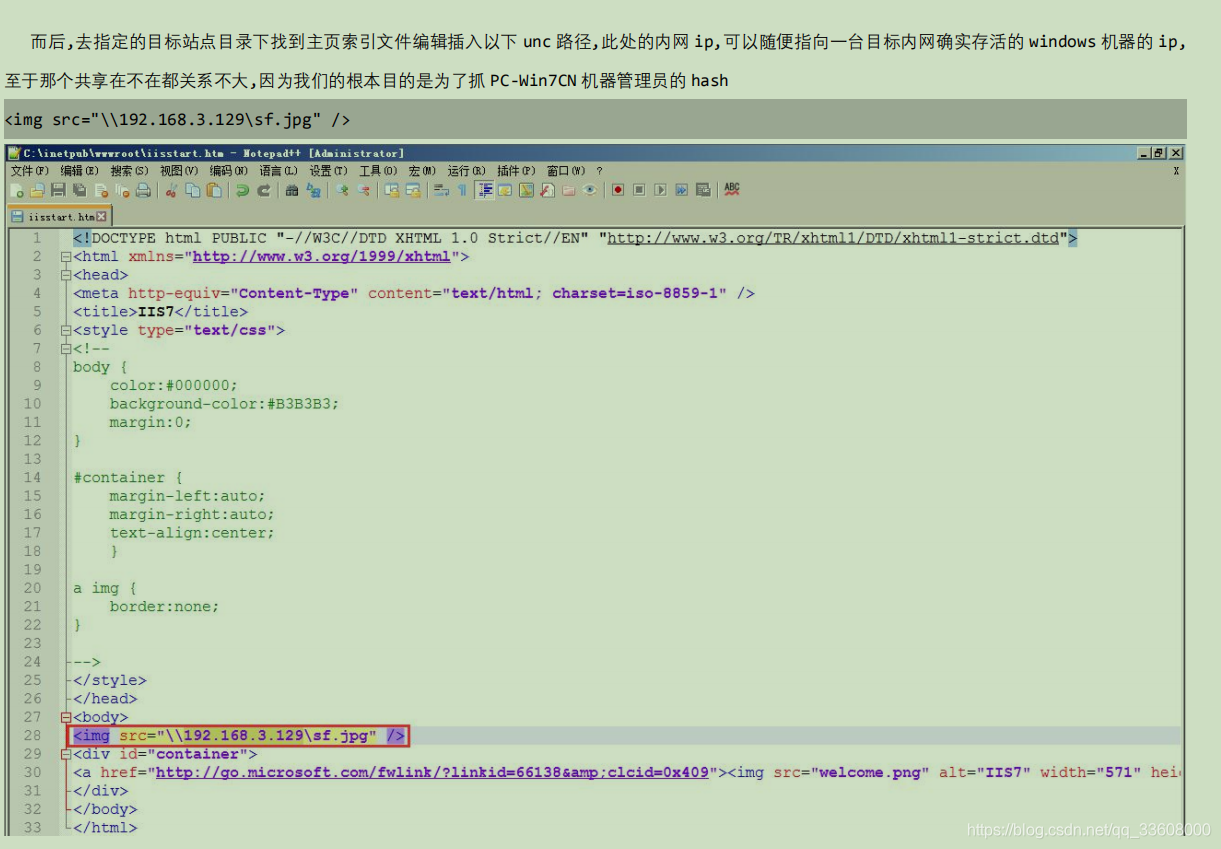Screen dimensions: 1221x849
Task: Click the Zoom Out toolbar icon
Action: pyautogui.click(x=363, y=190)
